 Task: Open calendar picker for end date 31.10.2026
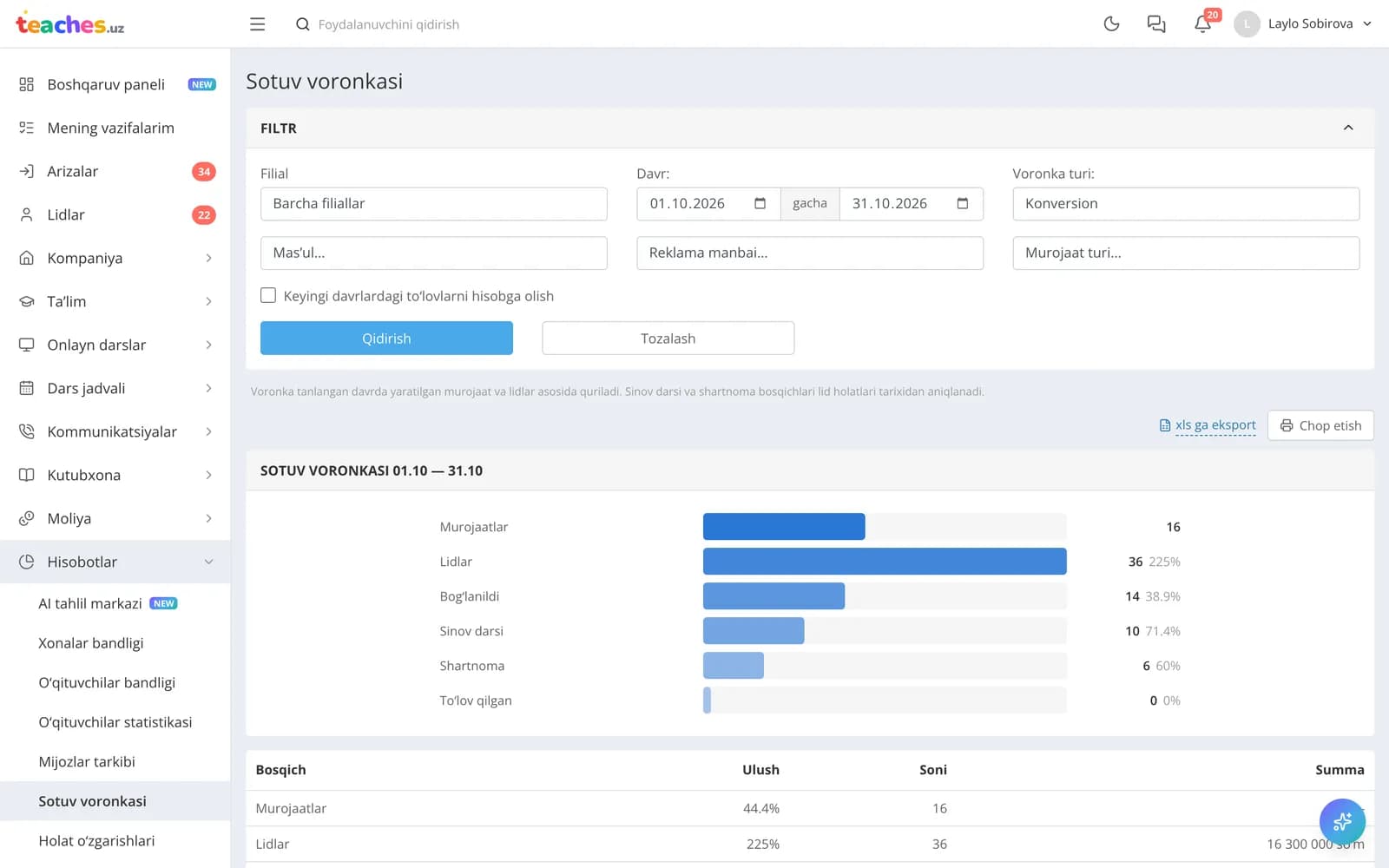962,203
